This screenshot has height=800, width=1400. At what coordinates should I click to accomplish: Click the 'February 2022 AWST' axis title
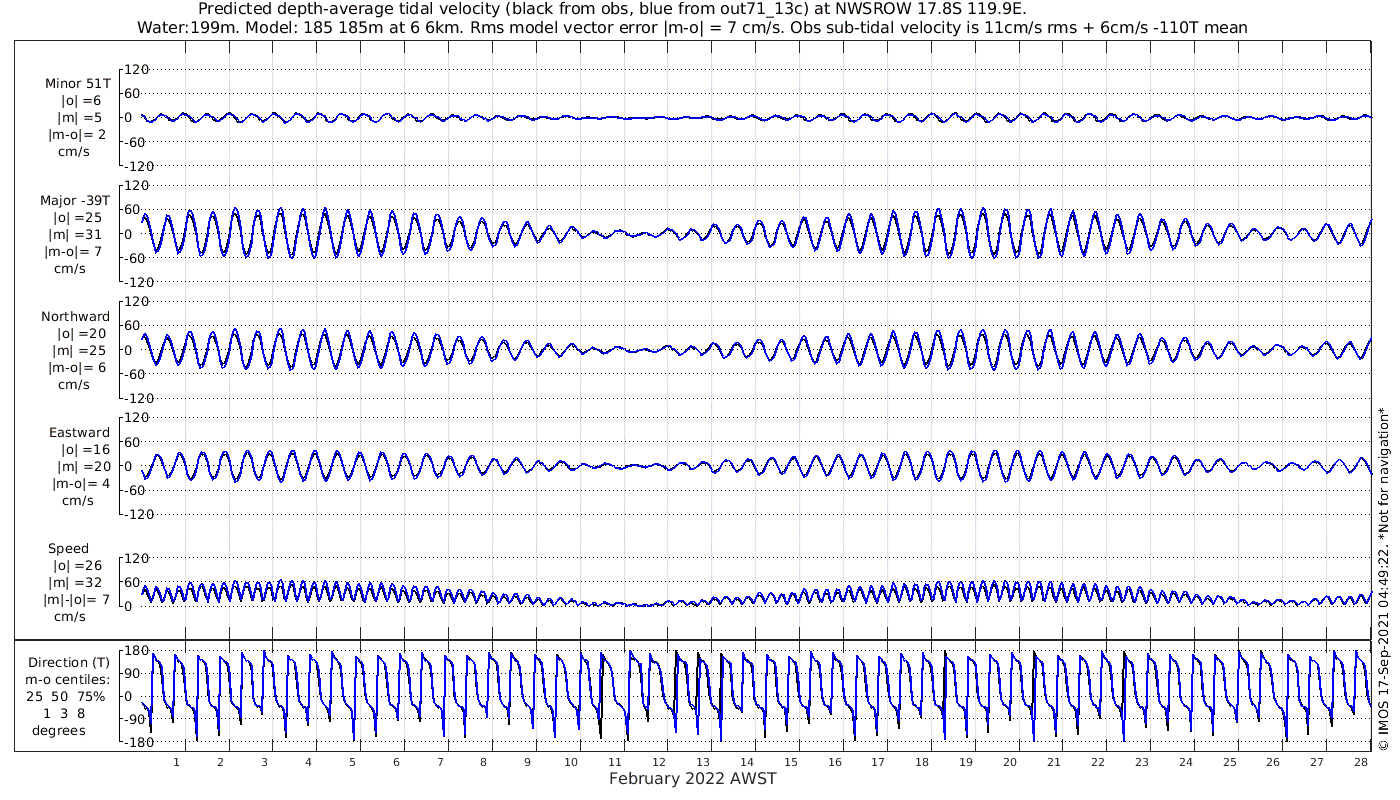[693, 779]
